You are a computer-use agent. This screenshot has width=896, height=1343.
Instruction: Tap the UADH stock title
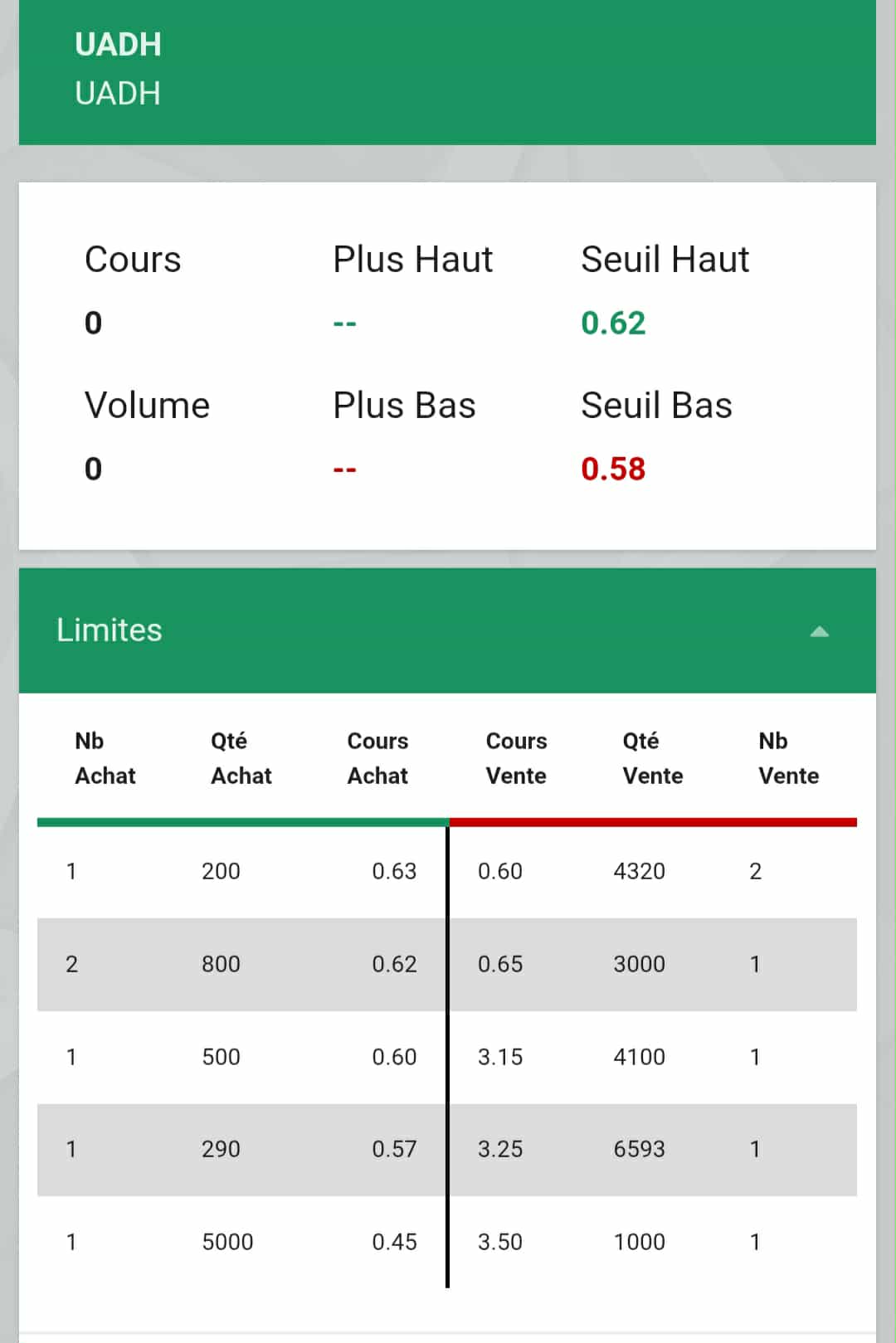tap(118, 45)
